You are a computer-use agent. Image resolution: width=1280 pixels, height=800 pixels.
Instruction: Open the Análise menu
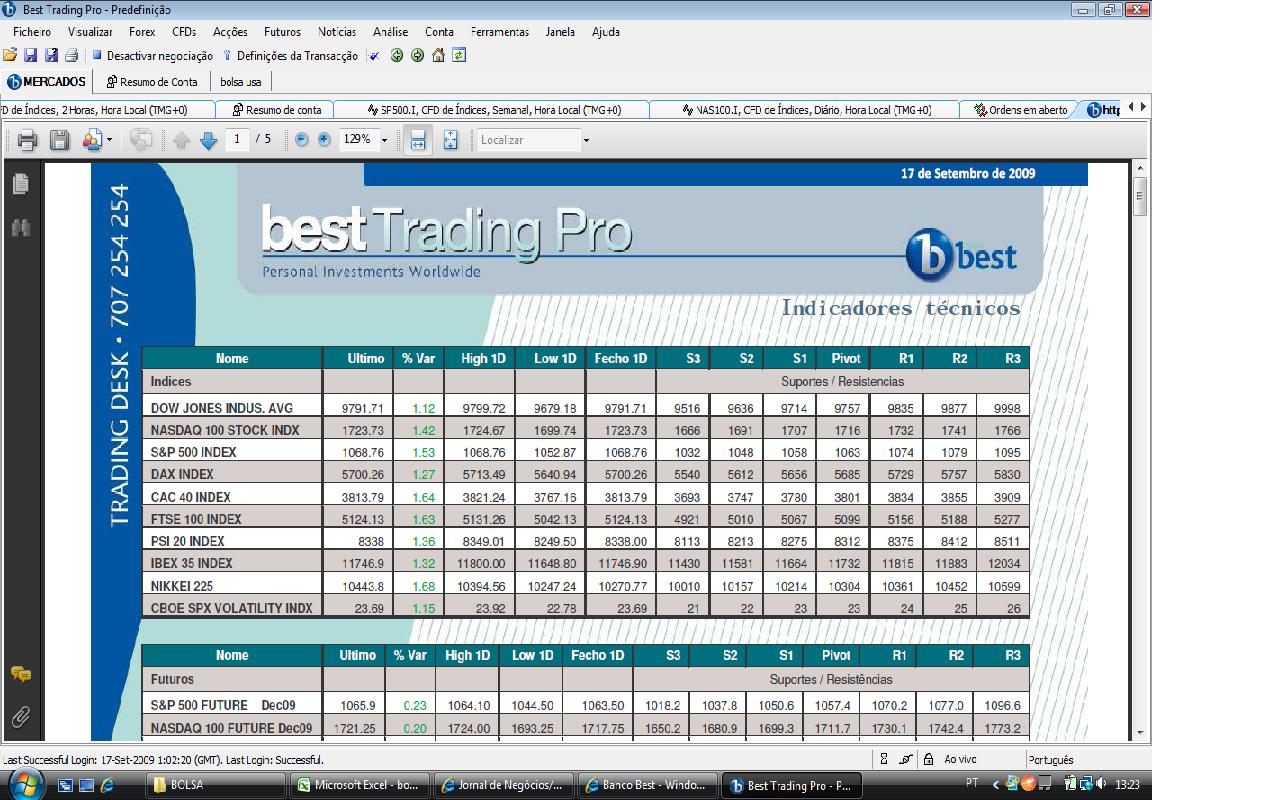point(390,32)
